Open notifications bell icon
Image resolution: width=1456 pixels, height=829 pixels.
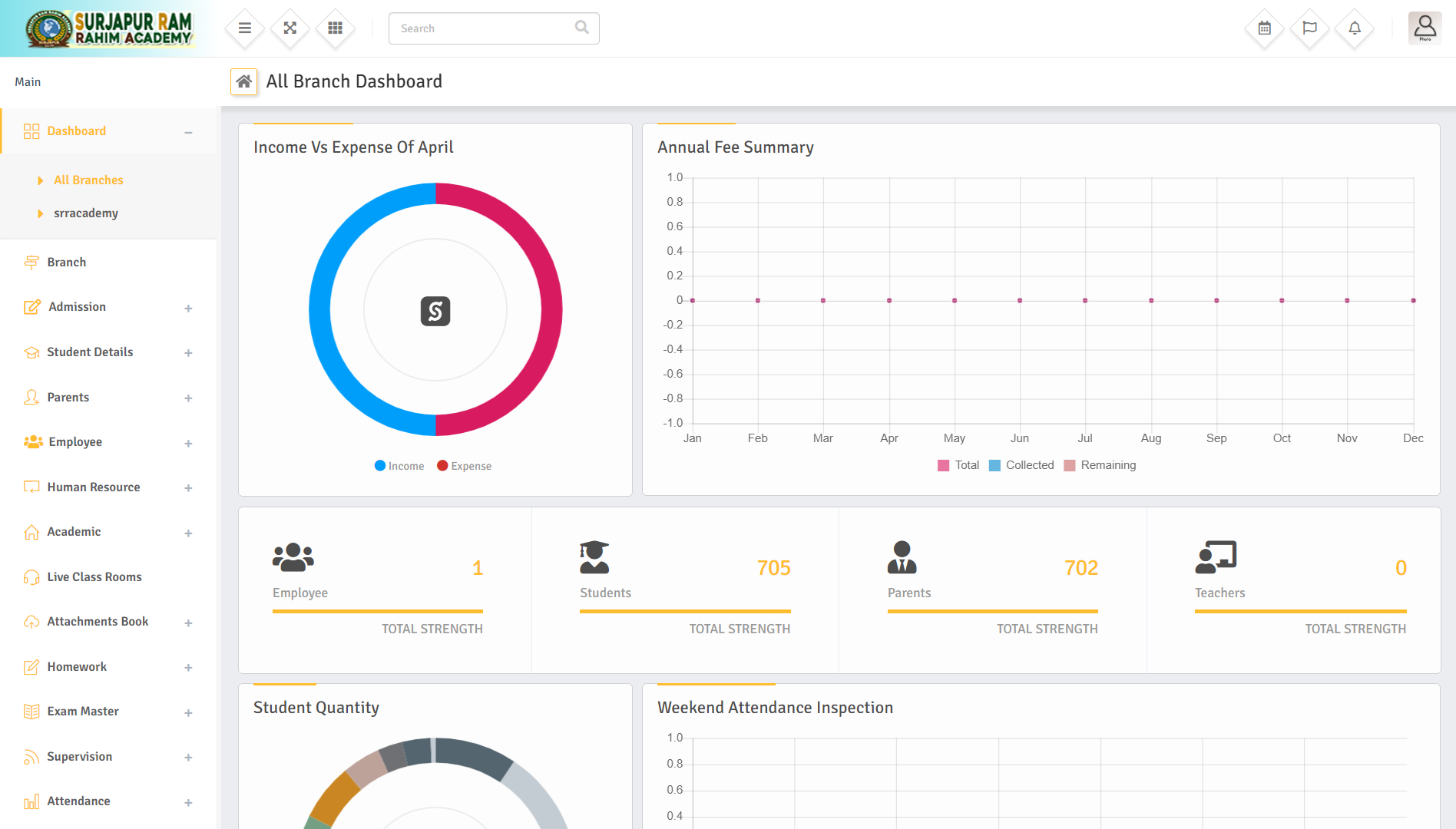click(1355, 28)
